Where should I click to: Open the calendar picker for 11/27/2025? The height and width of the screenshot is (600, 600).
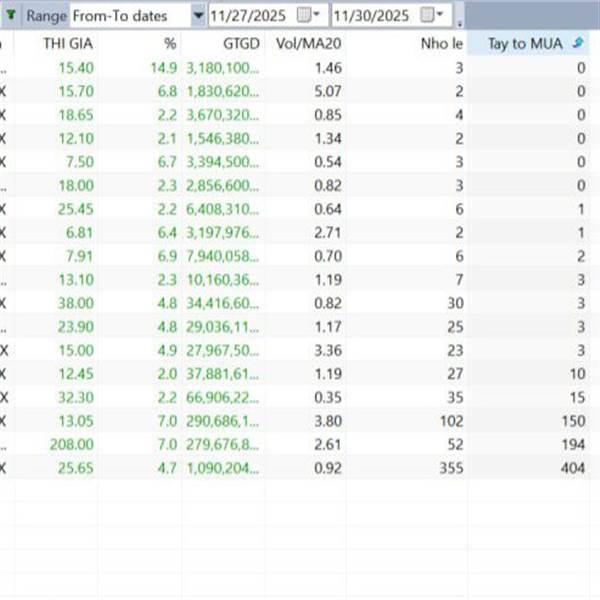[308, 15]
